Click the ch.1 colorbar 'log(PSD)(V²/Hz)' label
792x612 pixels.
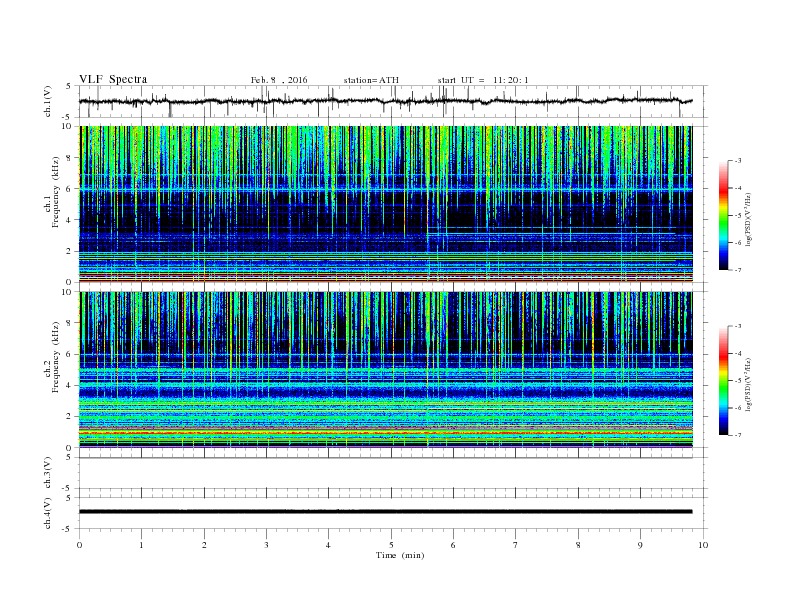pos(748,219)
